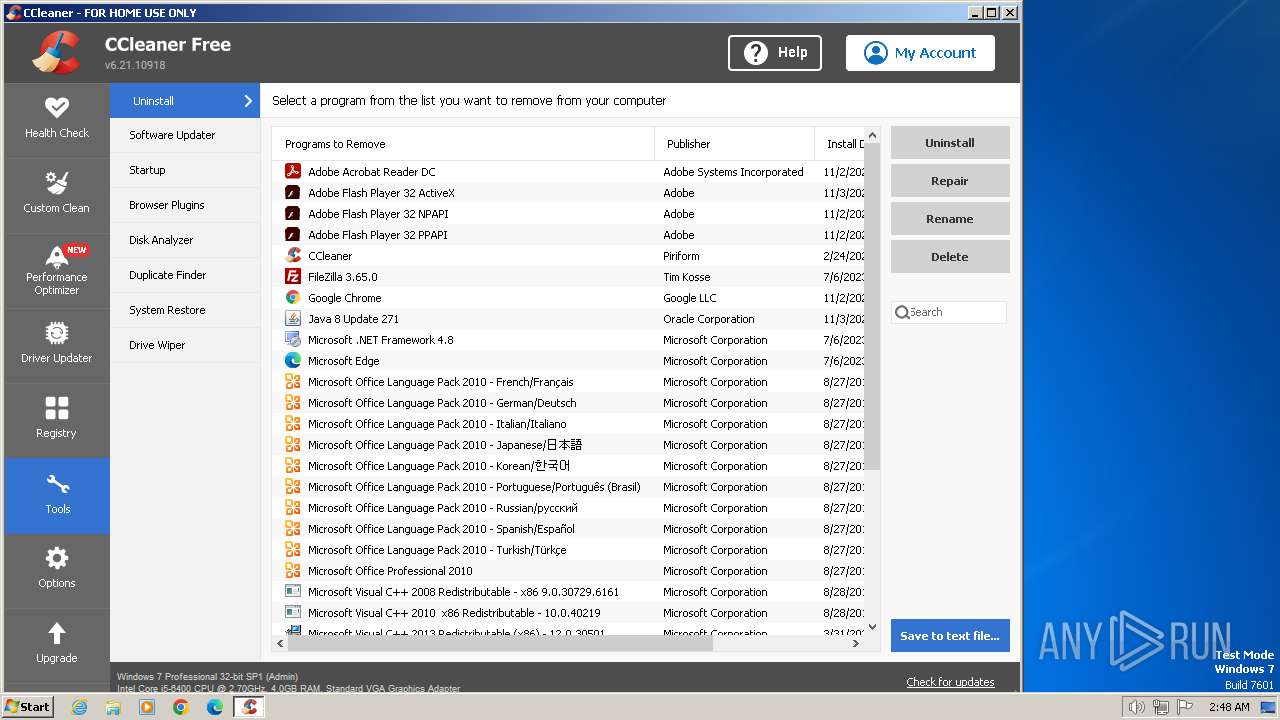Screen dimensions: 1280x720
Task: Click Save to text file button
Action: point(950,636)
